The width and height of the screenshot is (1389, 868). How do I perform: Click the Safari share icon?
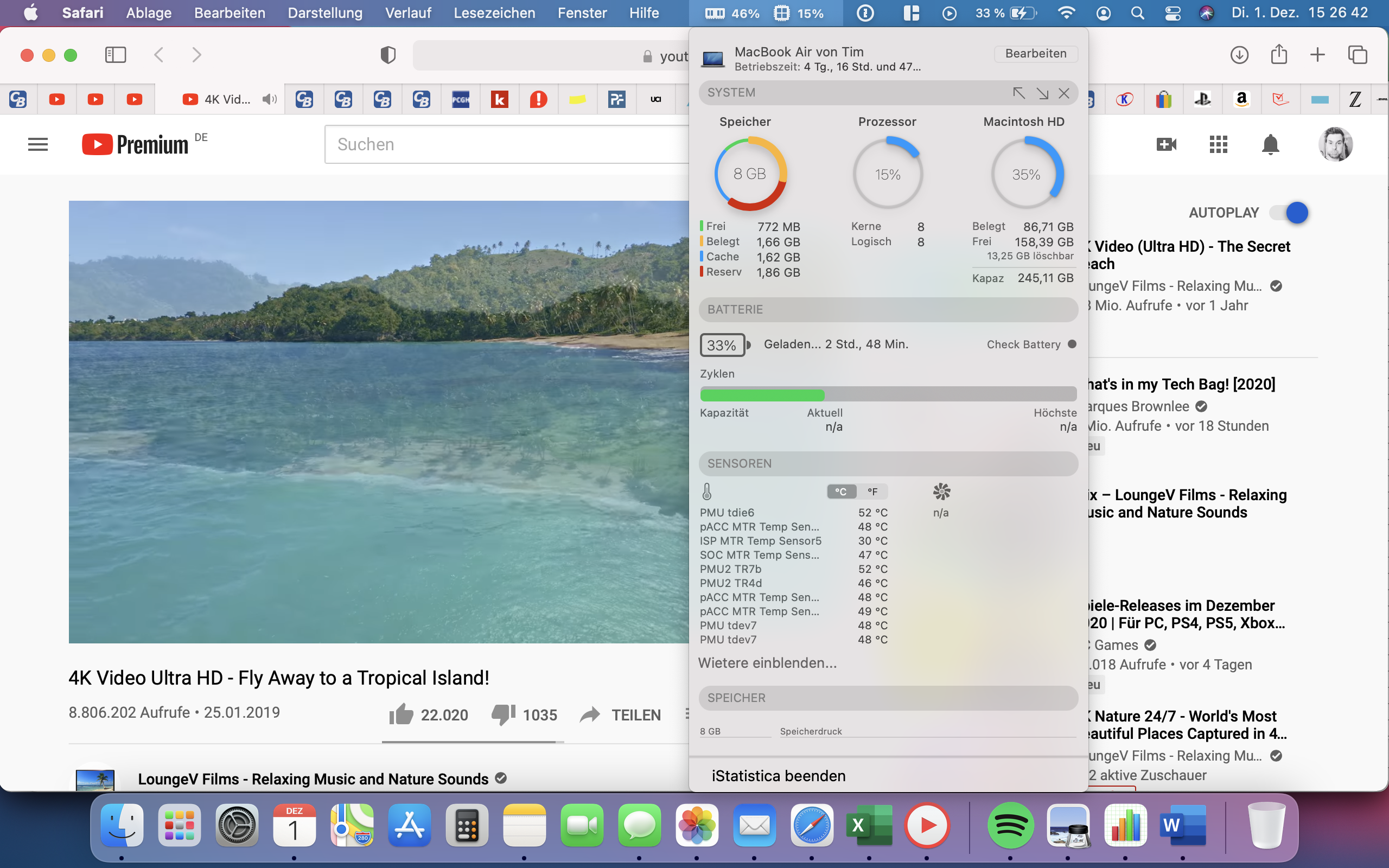click(1279, 55)
